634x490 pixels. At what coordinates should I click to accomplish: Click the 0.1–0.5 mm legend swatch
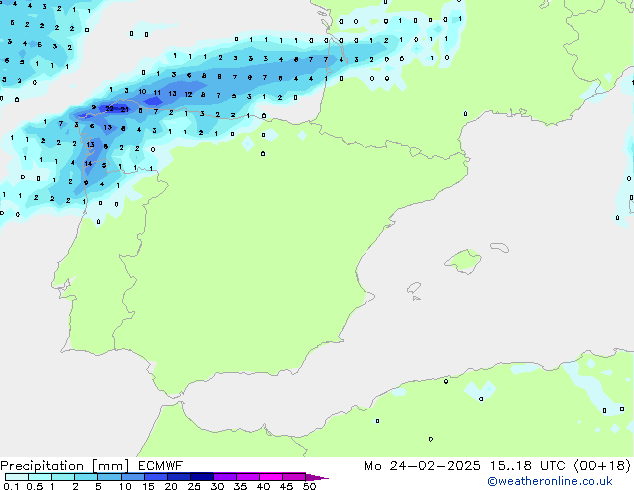(17, 477)
